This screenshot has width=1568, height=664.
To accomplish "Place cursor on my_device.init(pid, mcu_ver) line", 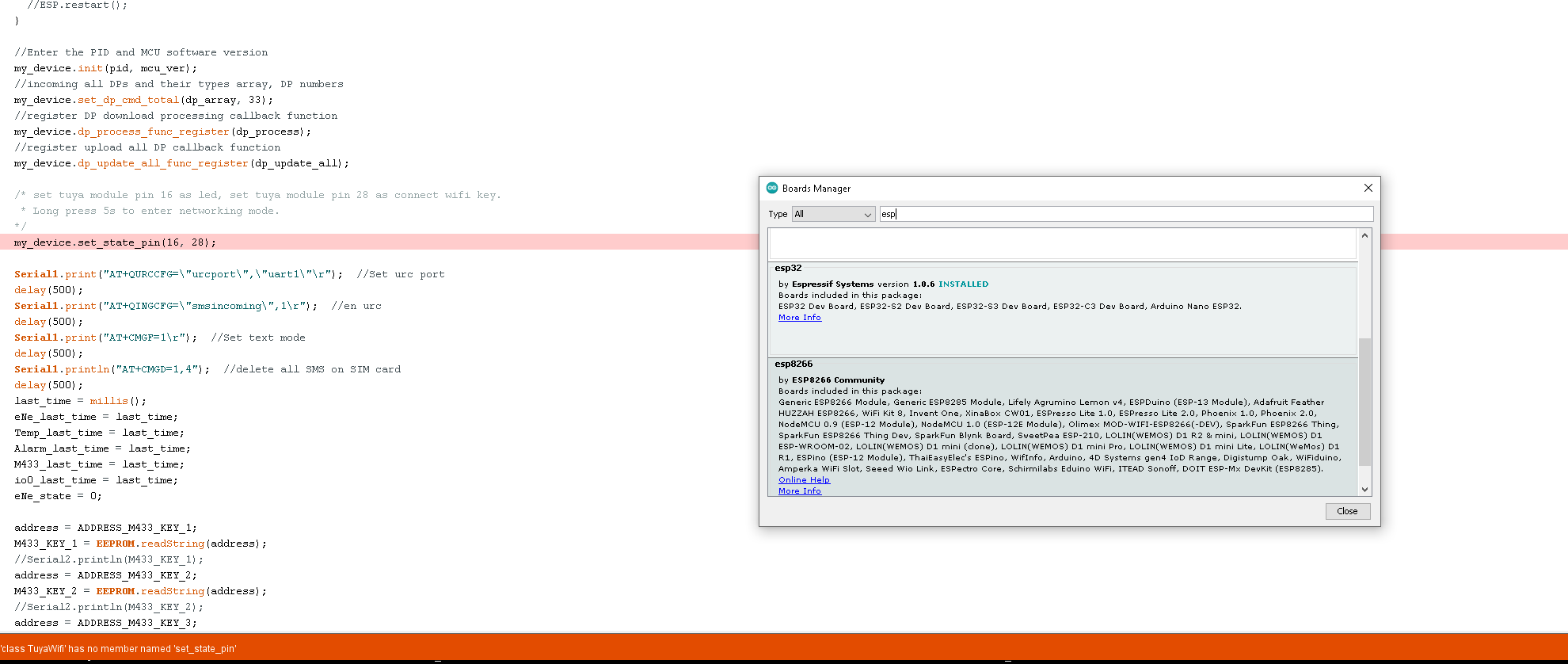I will (105, 68).
